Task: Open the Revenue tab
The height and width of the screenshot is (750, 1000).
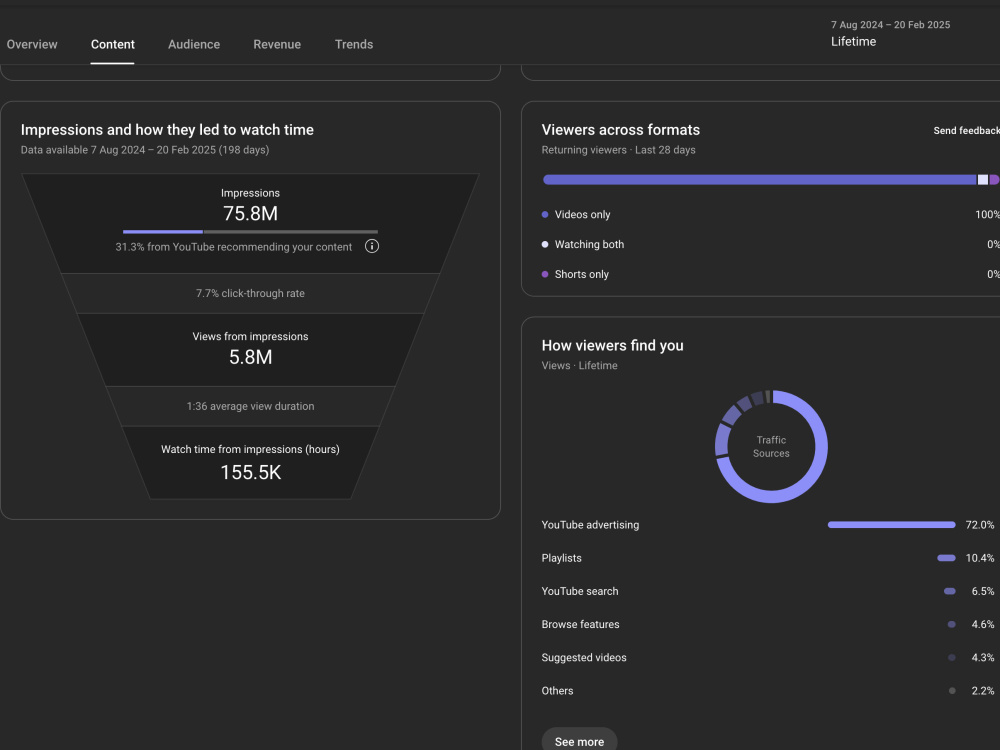Action: [277, 44]
